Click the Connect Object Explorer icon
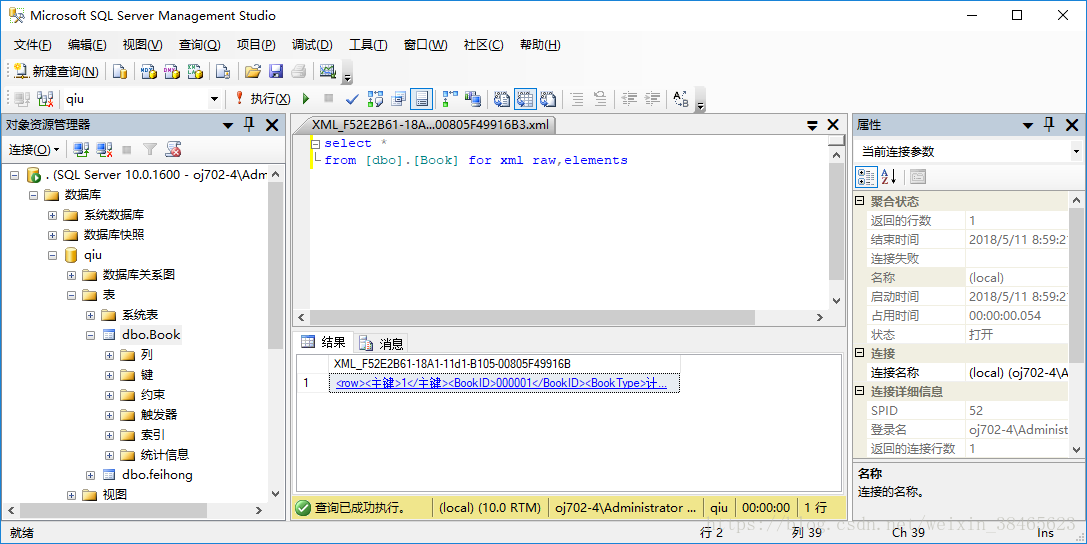 click(x=81, y=150)
